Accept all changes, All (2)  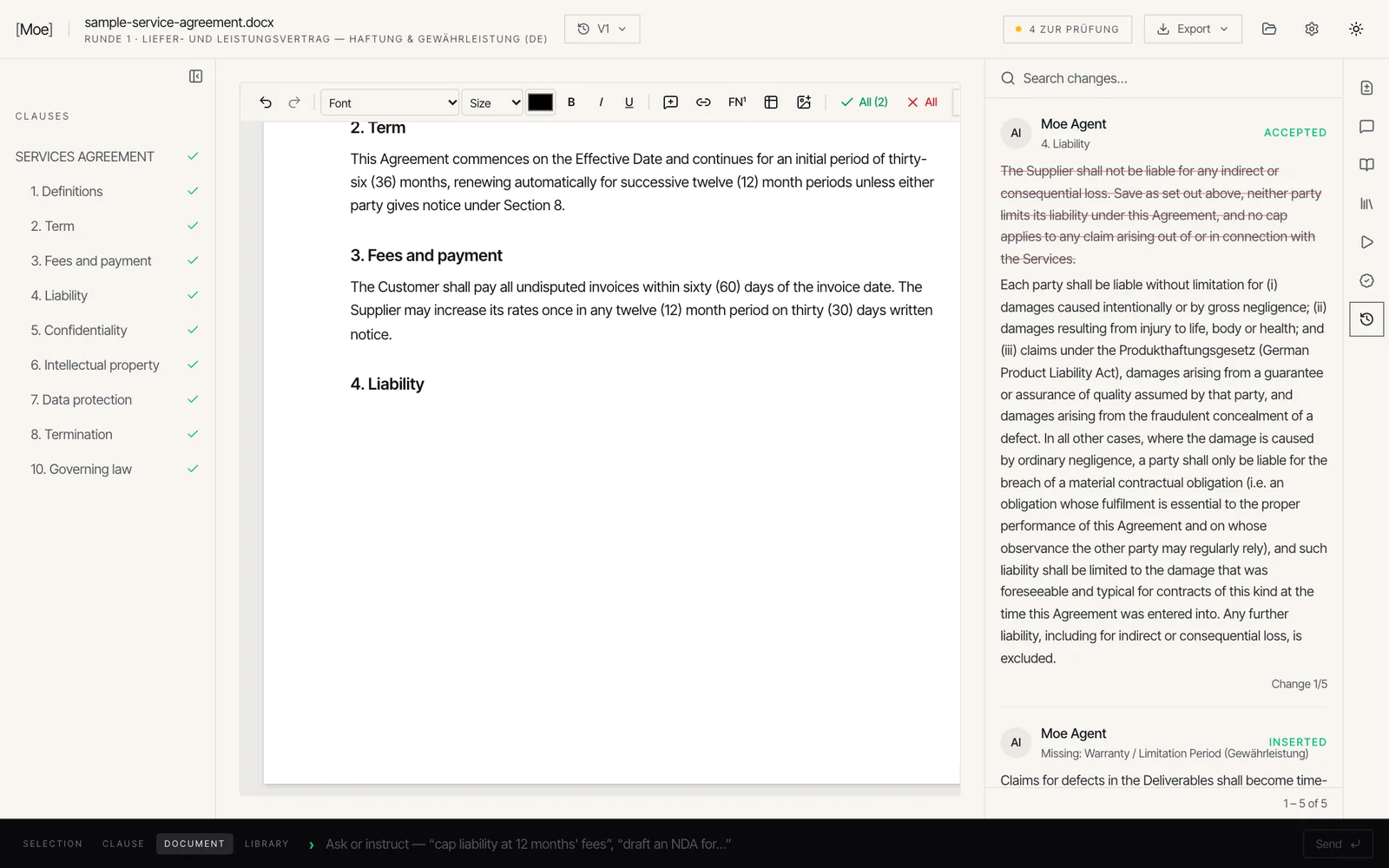pyautogui.click(x=865, y=102)
